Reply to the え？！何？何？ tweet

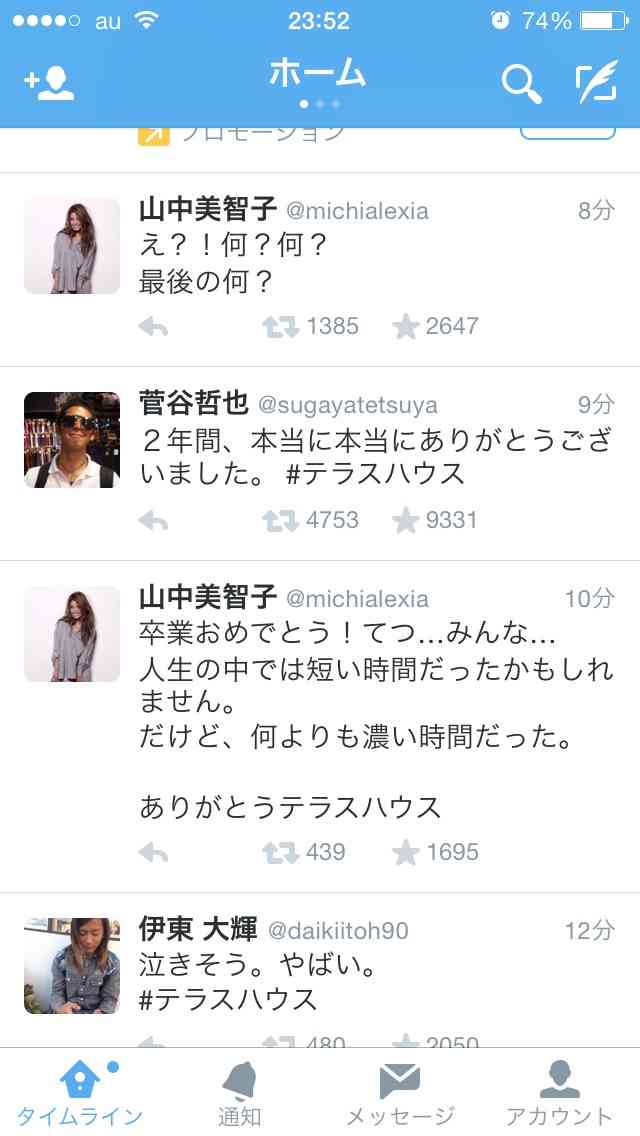[x=153, y=327]
